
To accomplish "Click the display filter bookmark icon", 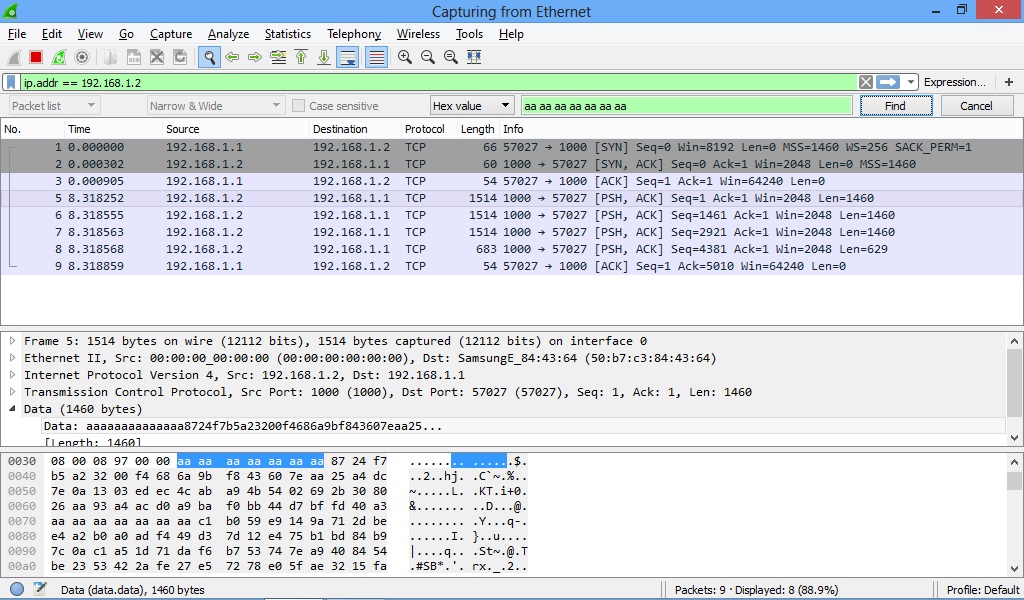I will tap(11, 82).
